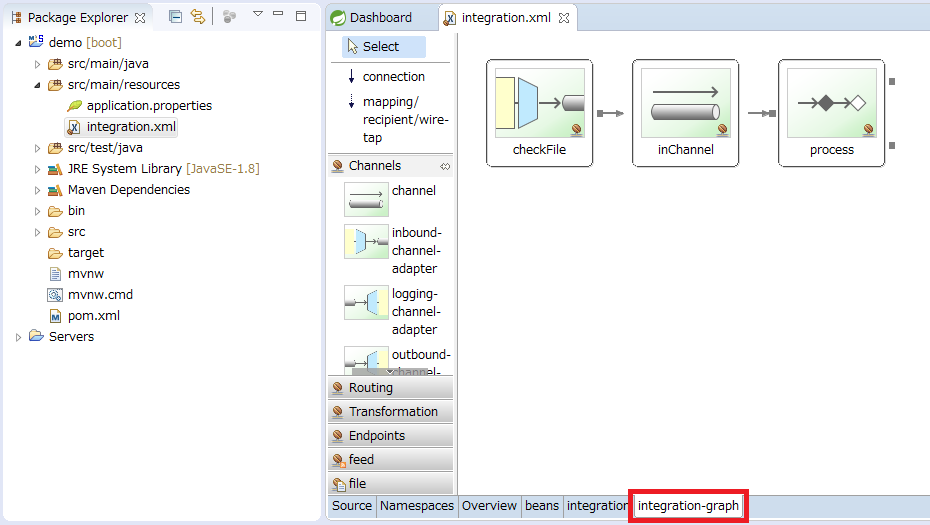Select the checkFile node in graph
This screenshot has width=930, height=525.
(539, 113)
